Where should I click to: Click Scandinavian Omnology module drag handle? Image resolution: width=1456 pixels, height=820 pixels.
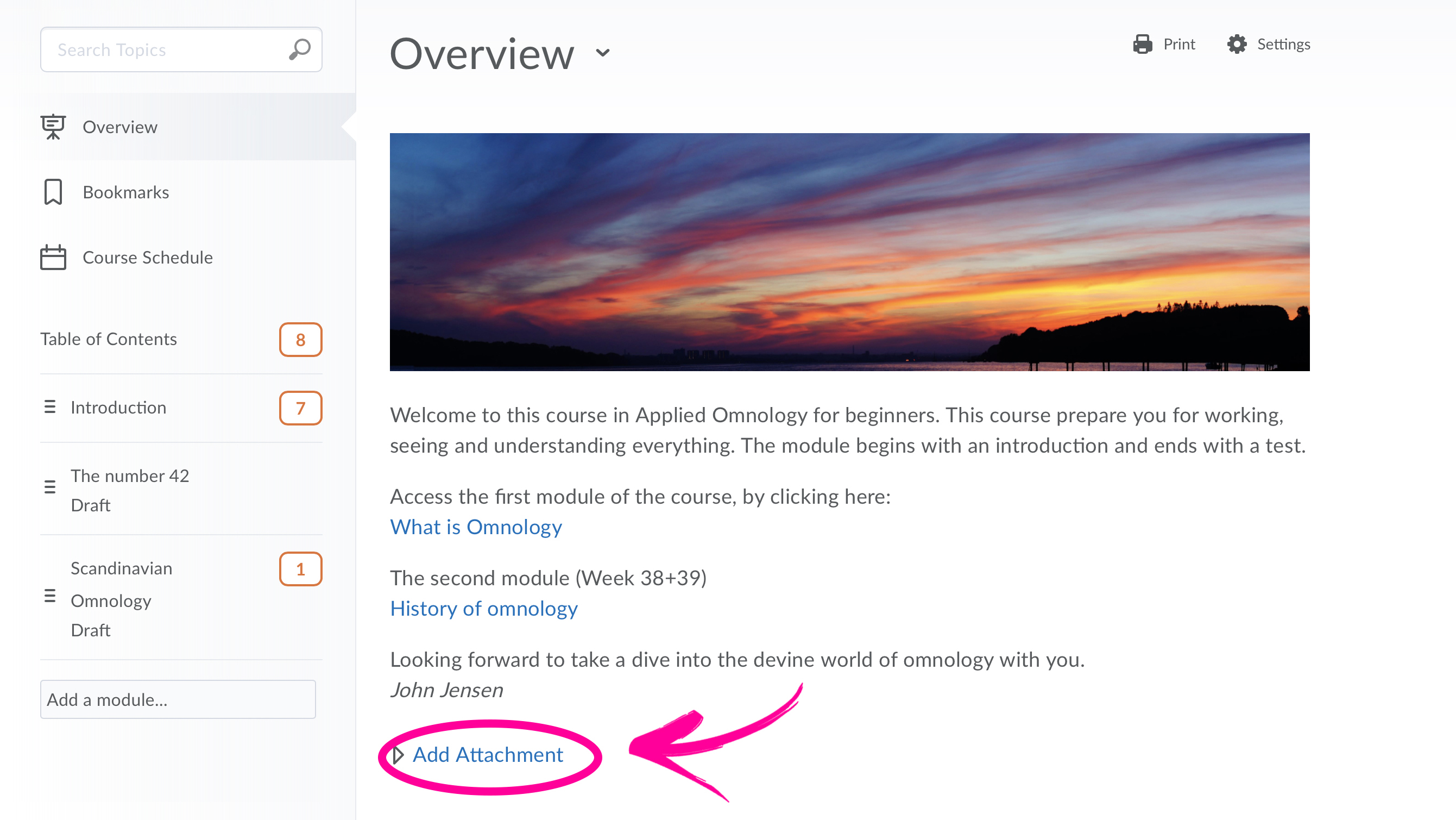click(50, 596)
